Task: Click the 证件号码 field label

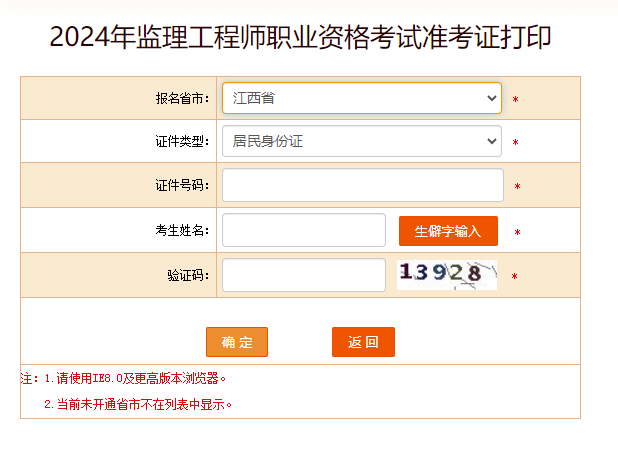Action: pos(182,186)
